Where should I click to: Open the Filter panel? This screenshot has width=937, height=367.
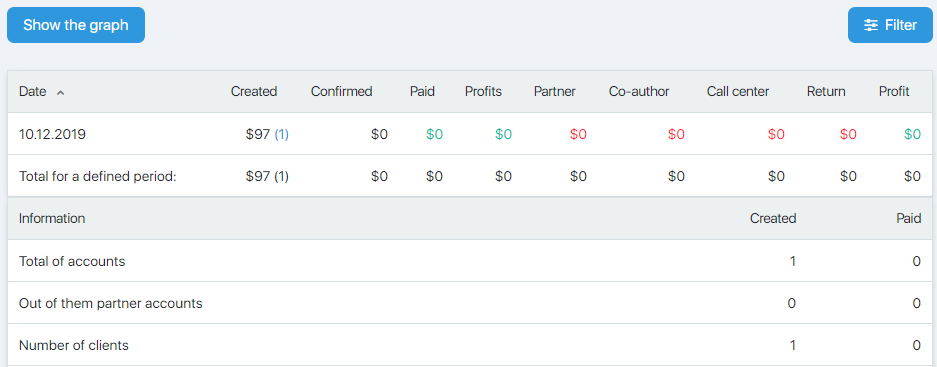890,25
